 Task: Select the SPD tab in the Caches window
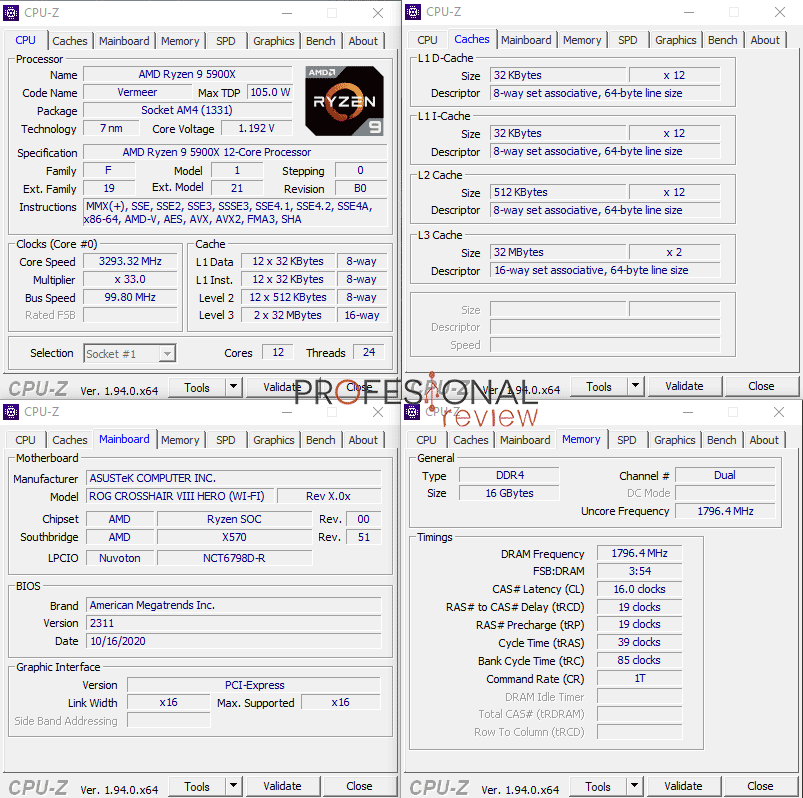pos(627,40)
